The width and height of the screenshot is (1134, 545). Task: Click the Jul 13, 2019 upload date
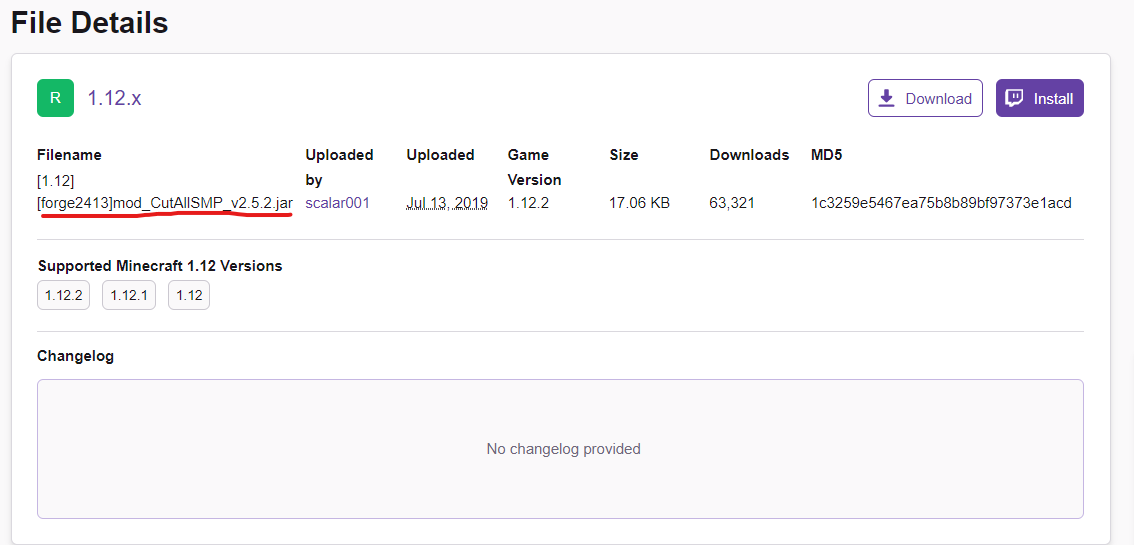pyautogui.click(x=447, y=203)
